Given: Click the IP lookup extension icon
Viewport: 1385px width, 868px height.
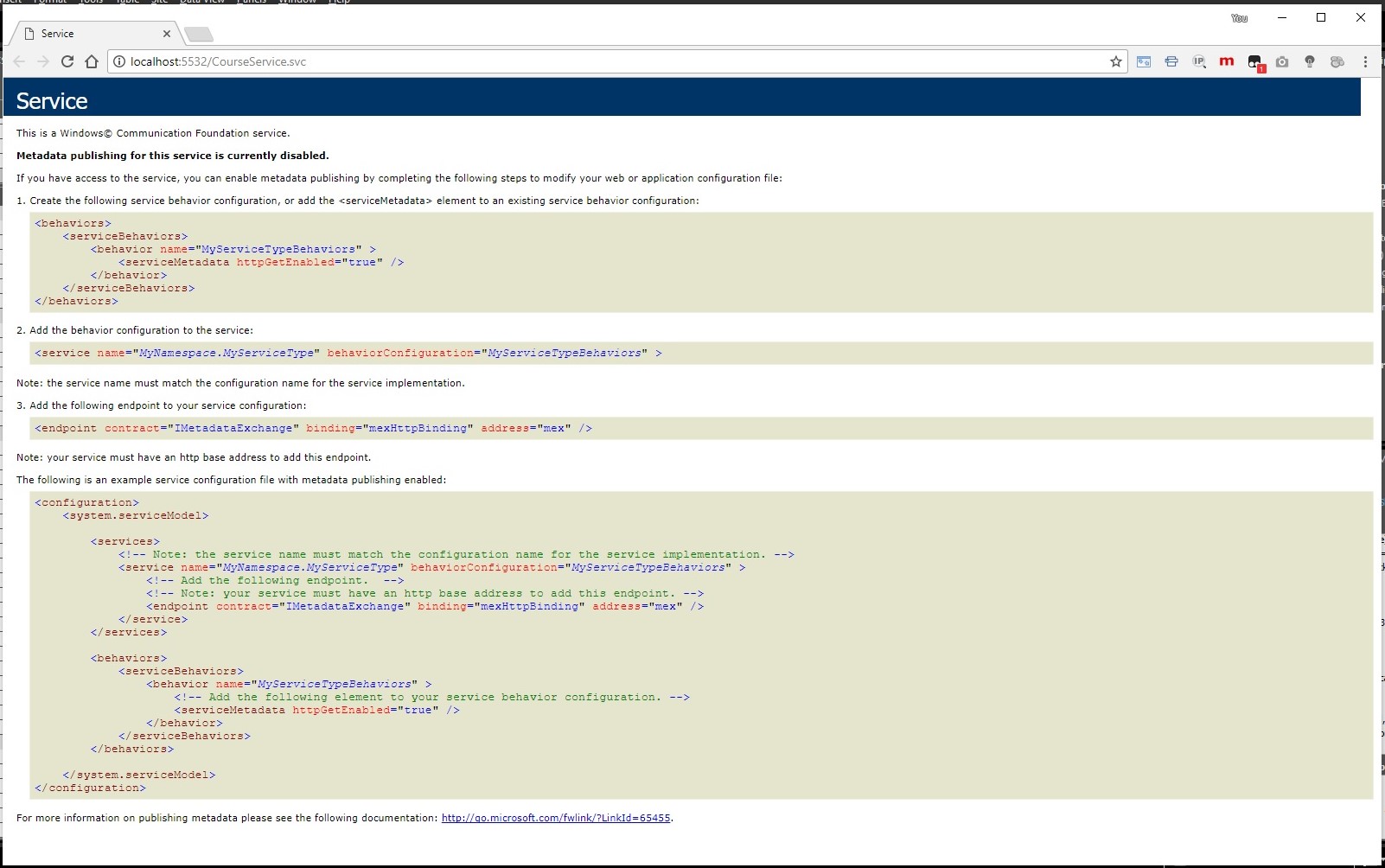Looking at the screenshot, I should (1199, 61).
